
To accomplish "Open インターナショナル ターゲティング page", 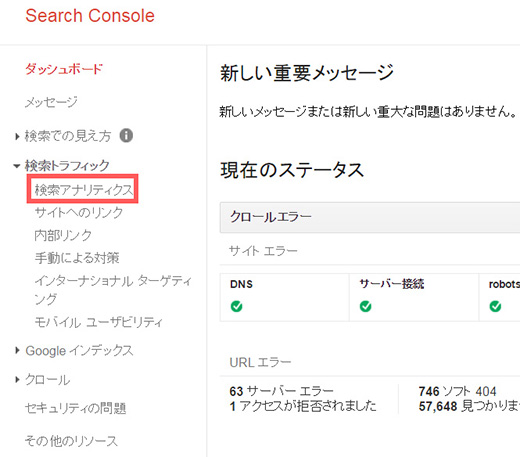I will (113, 290).
